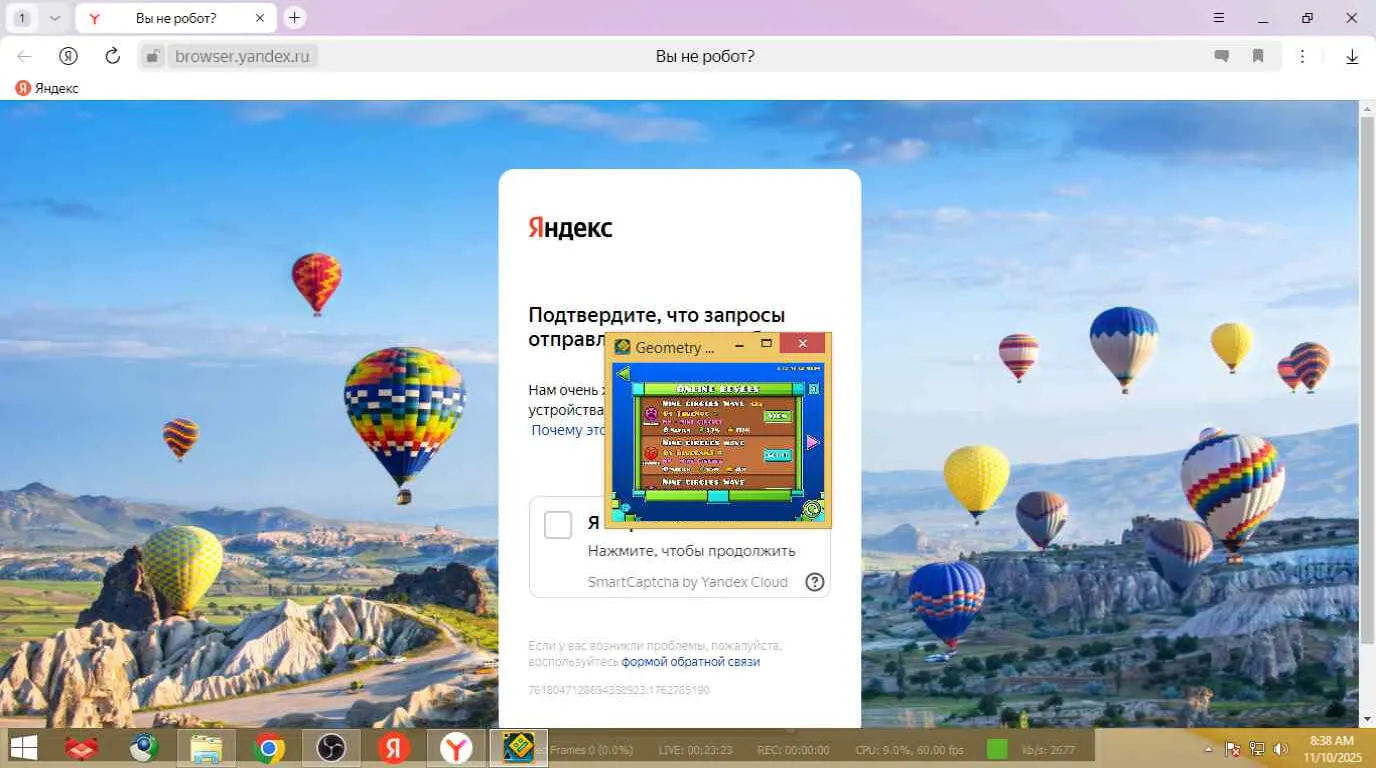The image size is (1376, 768).
Task: Launch Google Chrome from the taskbar
Action: click(268, 748)
